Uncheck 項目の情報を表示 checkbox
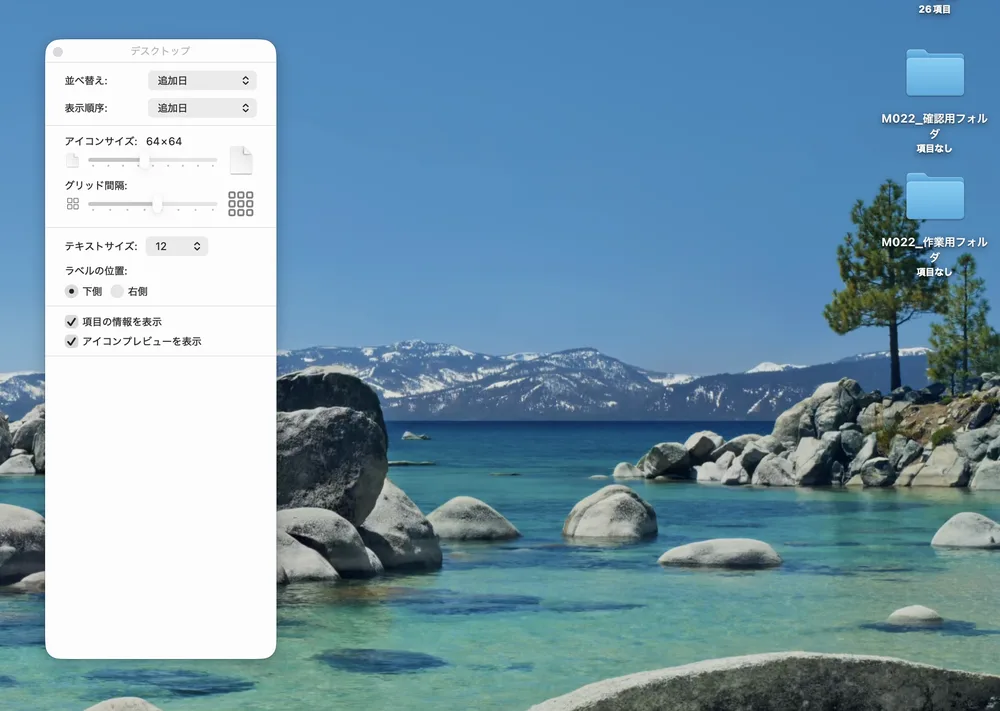This screenshot has height=711, width=1000. (71, 322)
